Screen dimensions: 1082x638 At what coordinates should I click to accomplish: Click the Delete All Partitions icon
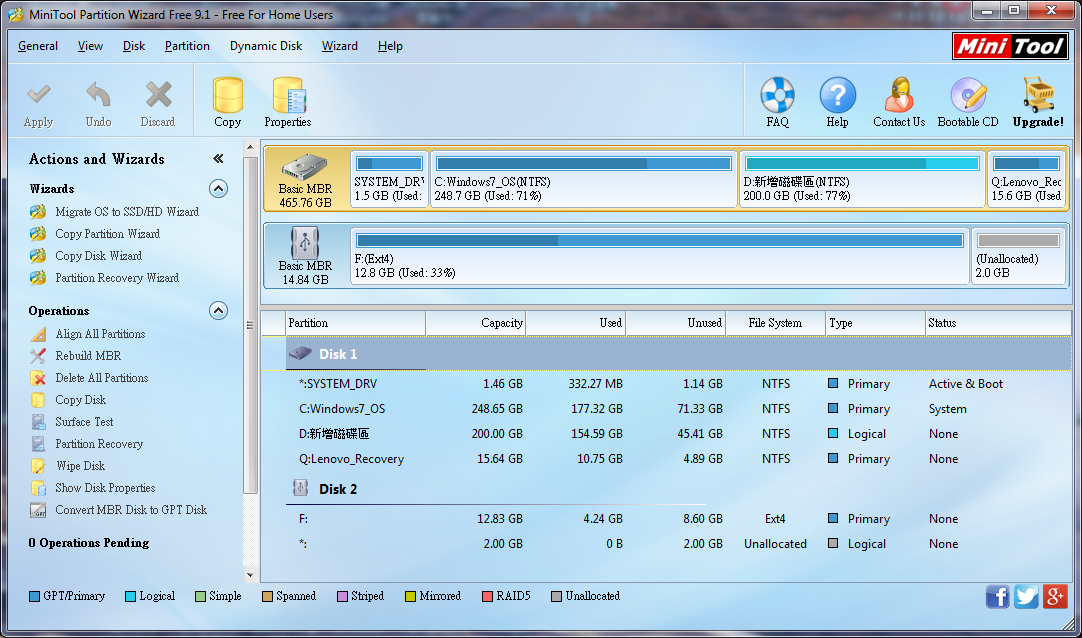click(38, 378)
